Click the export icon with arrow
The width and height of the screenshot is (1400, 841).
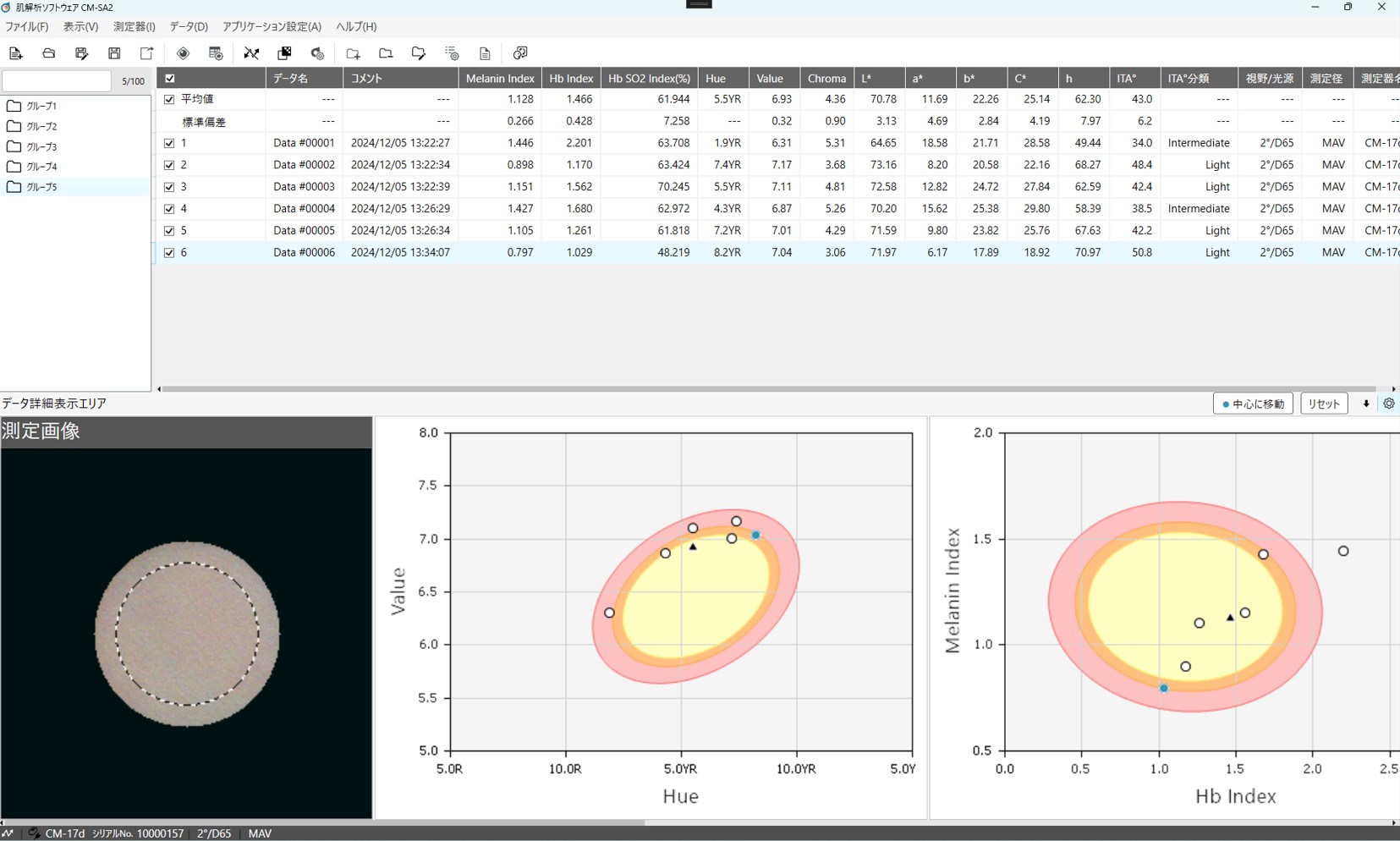point(147,53)
